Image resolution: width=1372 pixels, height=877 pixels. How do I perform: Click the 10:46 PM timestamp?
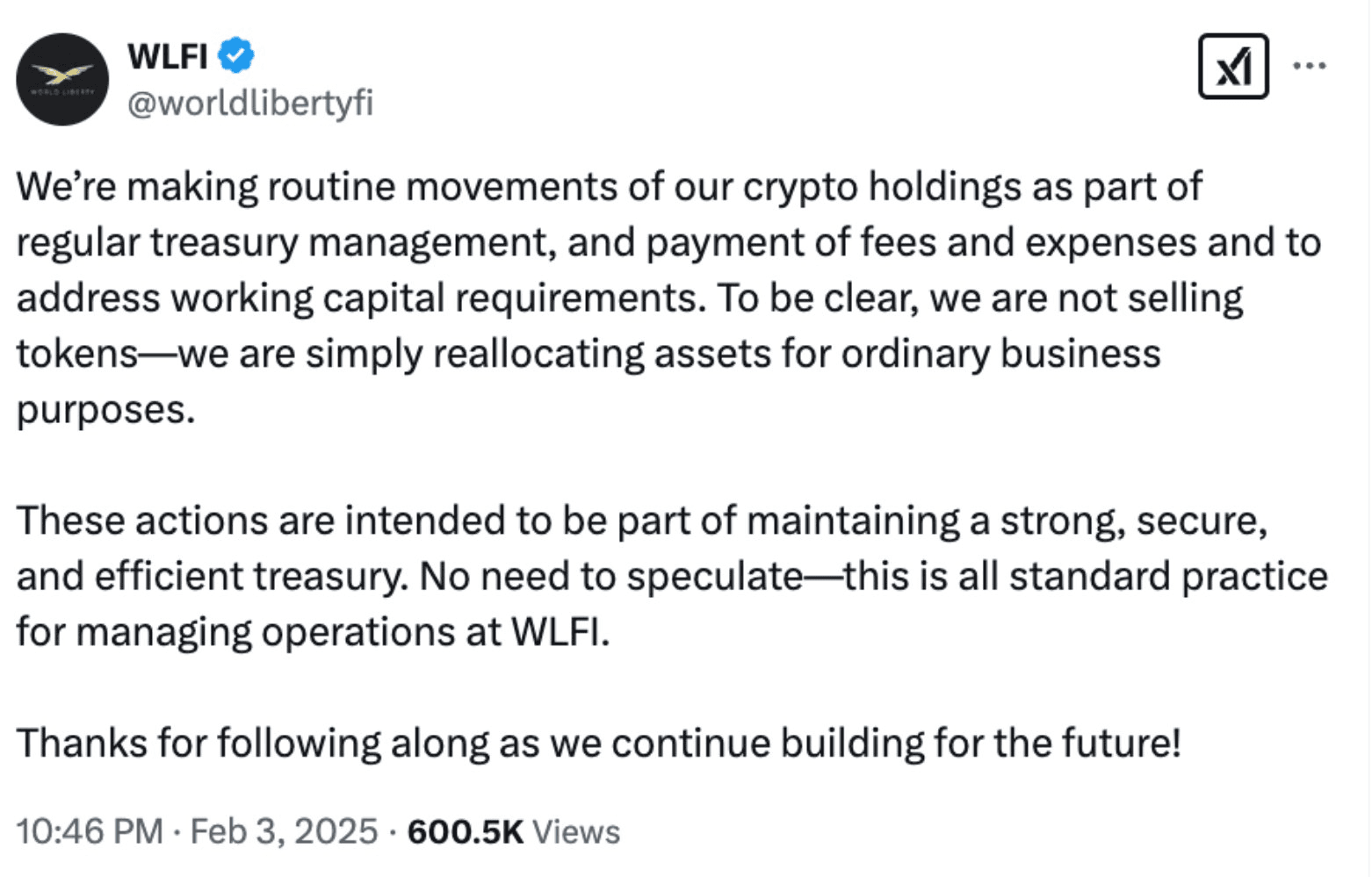pyautogui.click(x=89, y=831)
